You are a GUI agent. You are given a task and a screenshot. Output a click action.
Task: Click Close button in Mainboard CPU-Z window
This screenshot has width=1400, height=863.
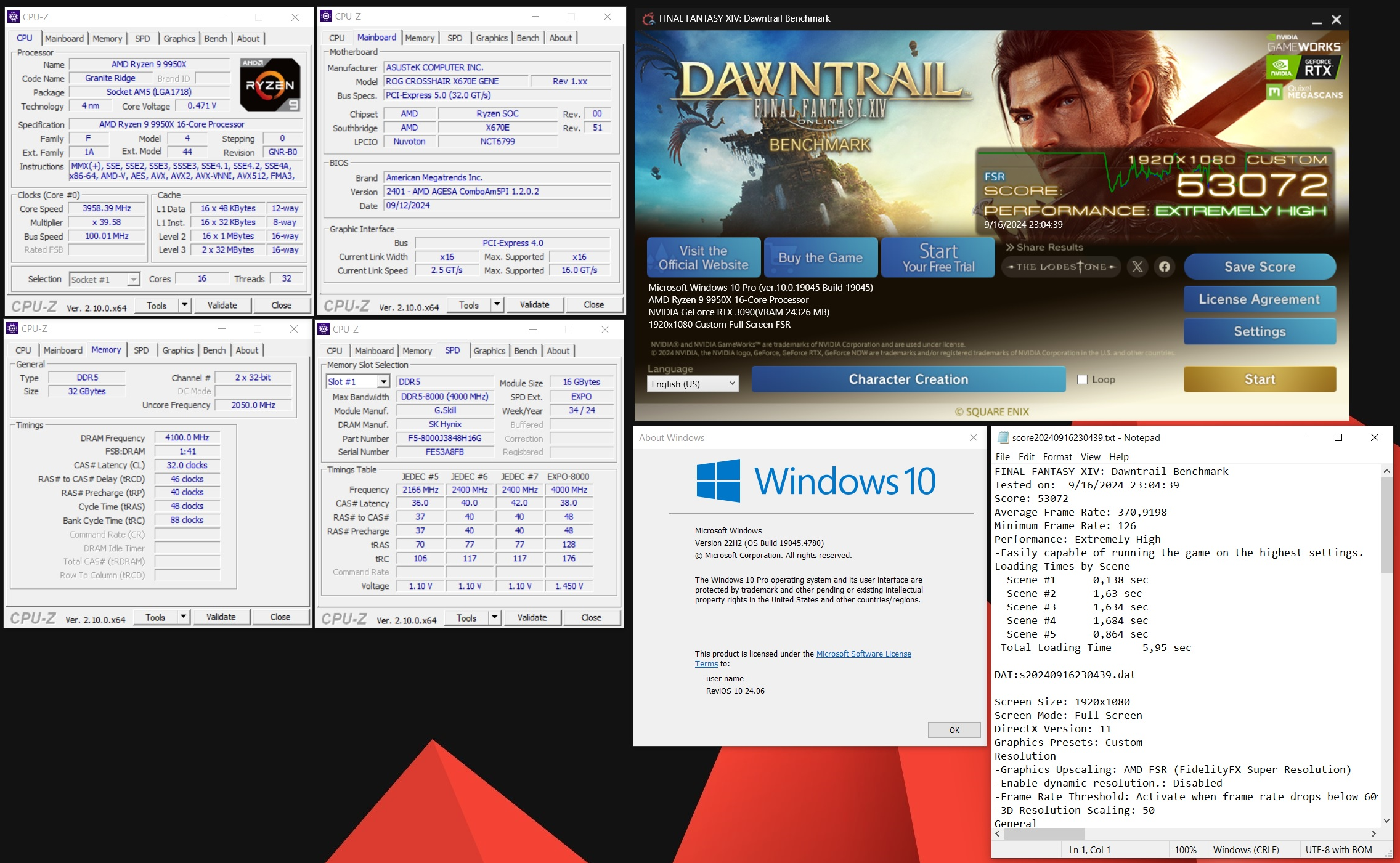[593, 304]
